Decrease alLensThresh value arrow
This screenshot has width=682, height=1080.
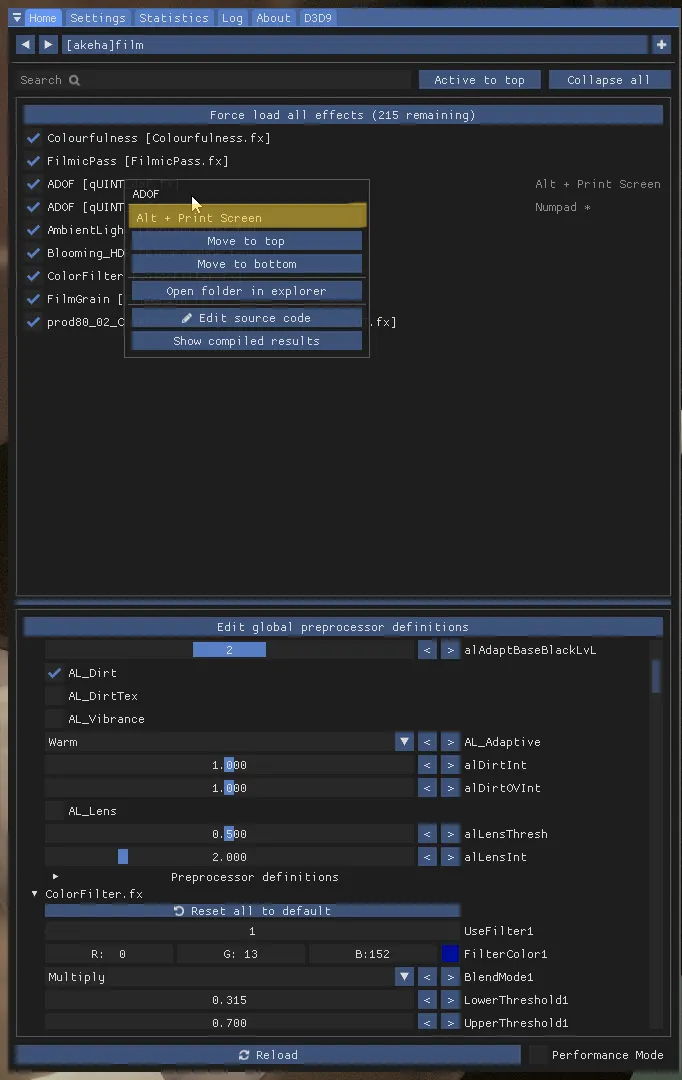click(427, 834)
